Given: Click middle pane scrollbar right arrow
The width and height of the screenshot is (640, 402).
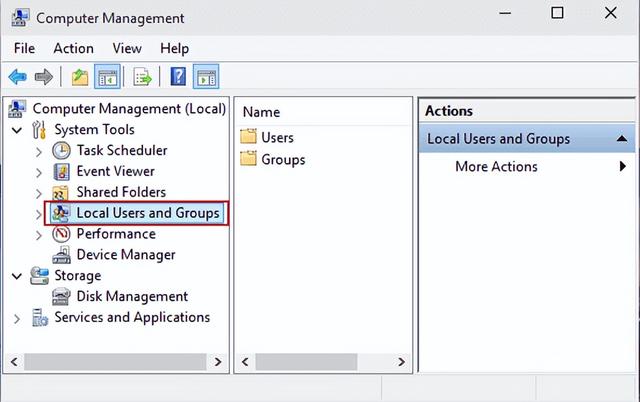Looking at the screenshot, I should click(401, 362).
